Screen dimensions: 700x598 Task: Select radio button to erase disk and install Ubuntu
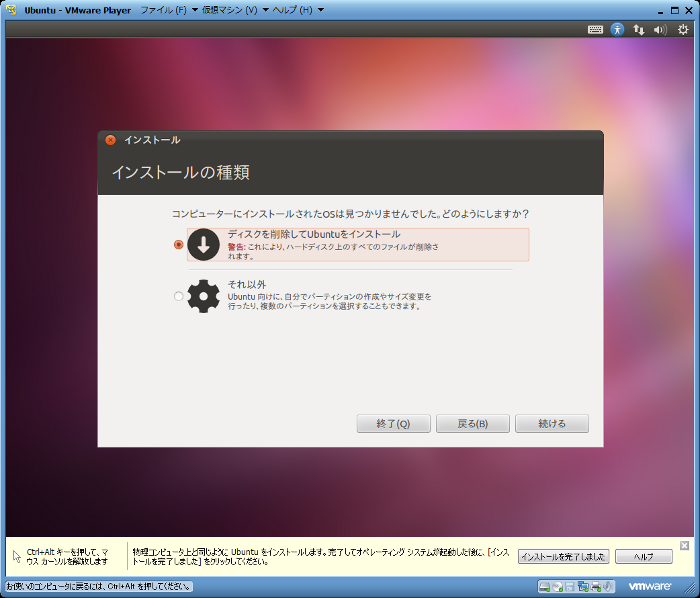(x=179, y=245)
